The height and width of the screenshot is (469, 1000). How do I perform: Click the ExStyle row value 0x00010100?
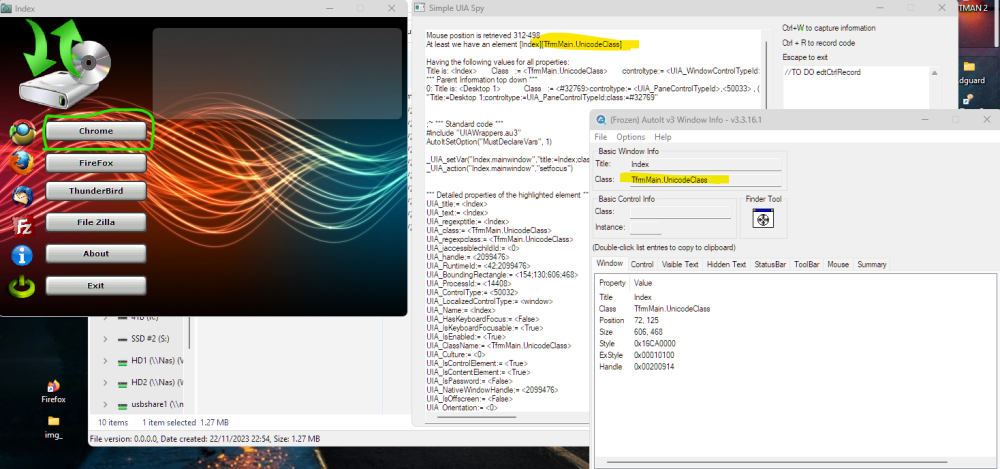coord(654,355)
